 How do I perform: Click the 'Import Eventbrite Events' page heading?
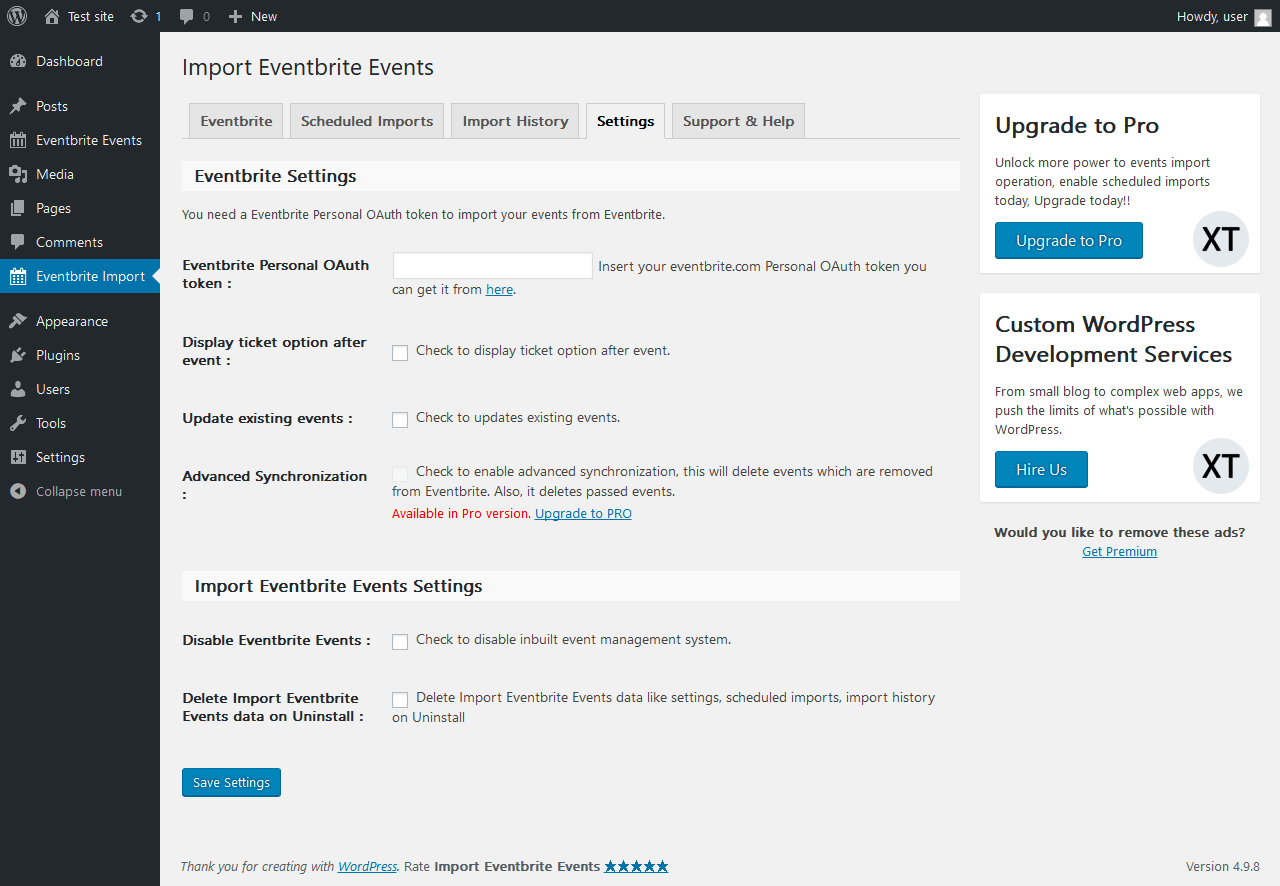click(x=308, y=68)
